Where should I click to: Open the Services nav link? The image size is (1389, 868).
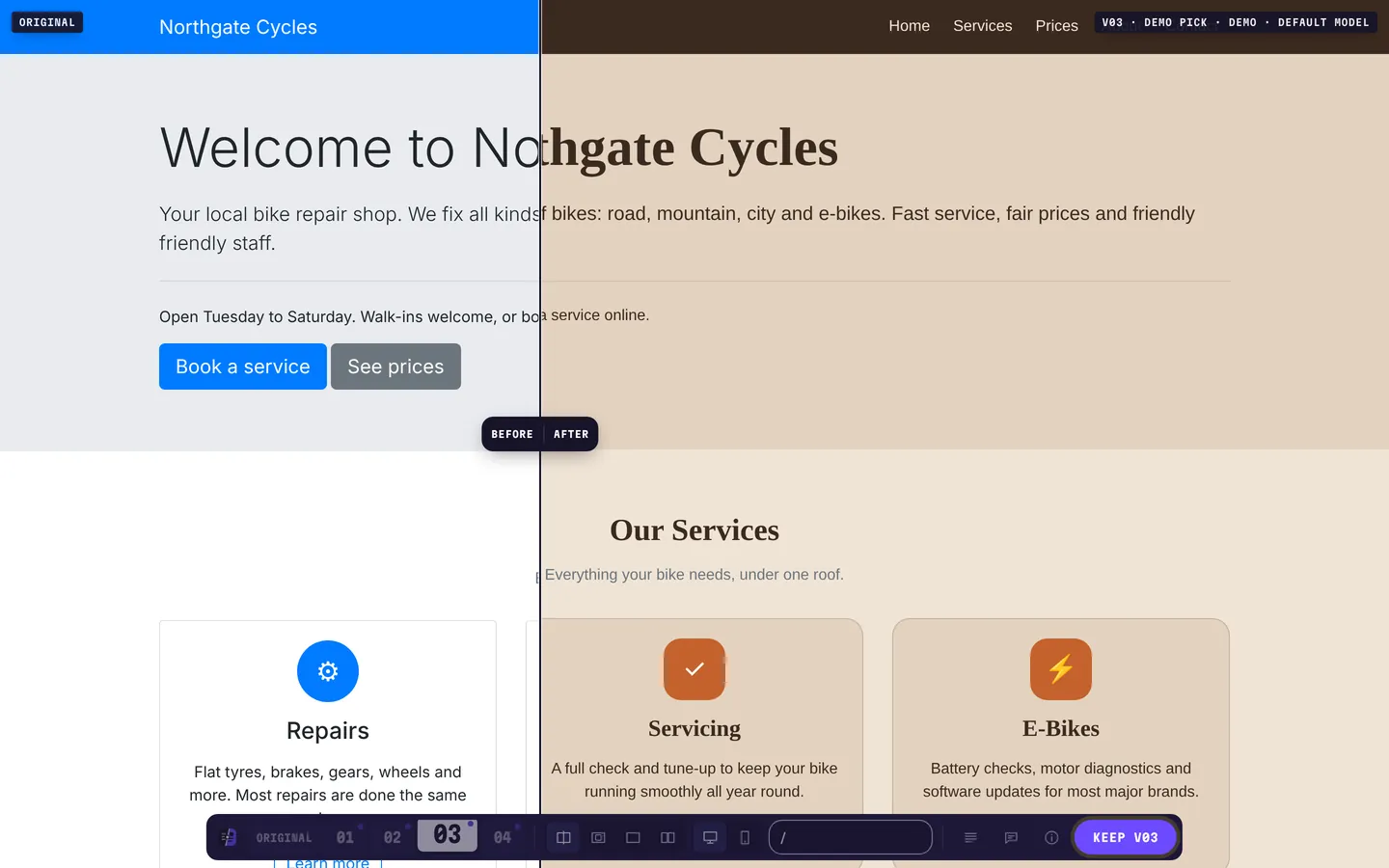click(982, 26)
